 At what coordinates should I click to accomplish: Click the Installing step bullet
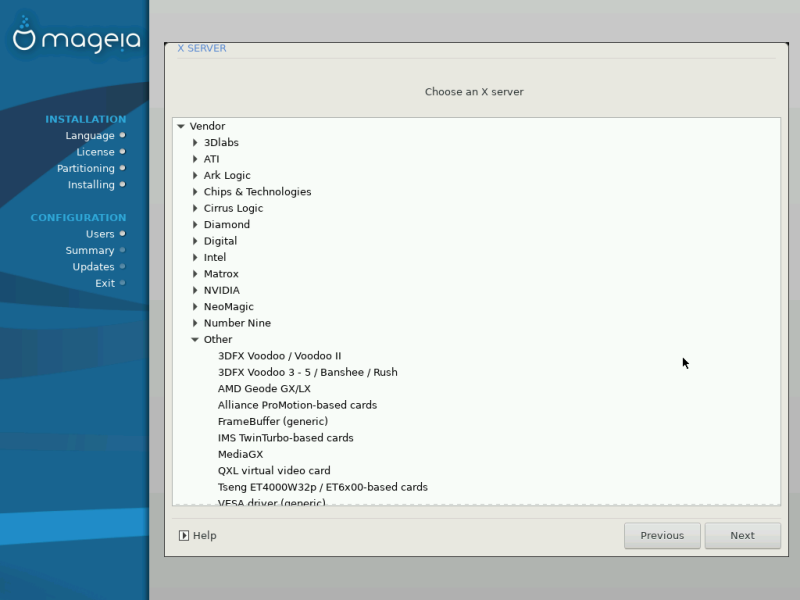point(122,184)
